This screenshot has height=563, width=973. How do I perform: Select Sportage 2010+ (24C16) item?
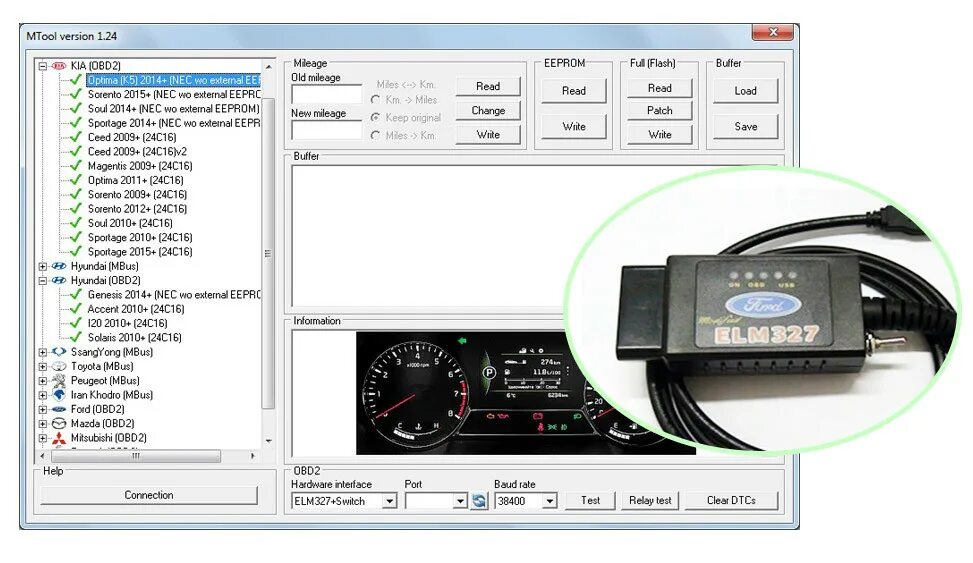coord(140,238)
